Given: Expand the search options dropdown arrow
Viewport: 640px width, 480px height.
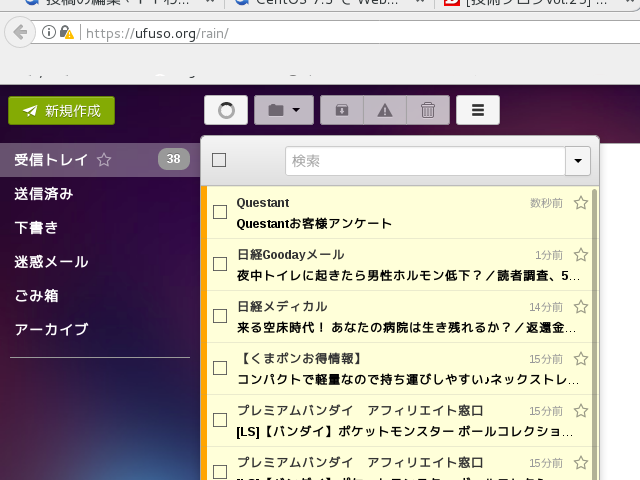Looking at the screenshot, I should pyautogui.click(x=578, y=161).
